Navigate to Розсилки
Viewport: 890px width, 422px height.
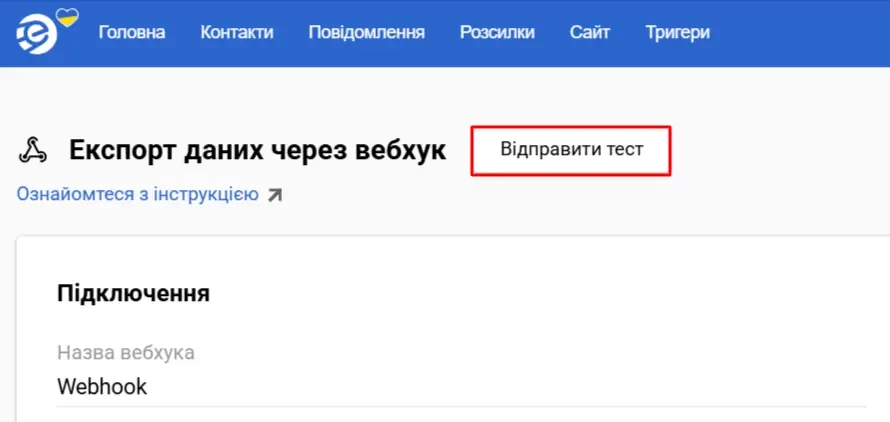497,32
